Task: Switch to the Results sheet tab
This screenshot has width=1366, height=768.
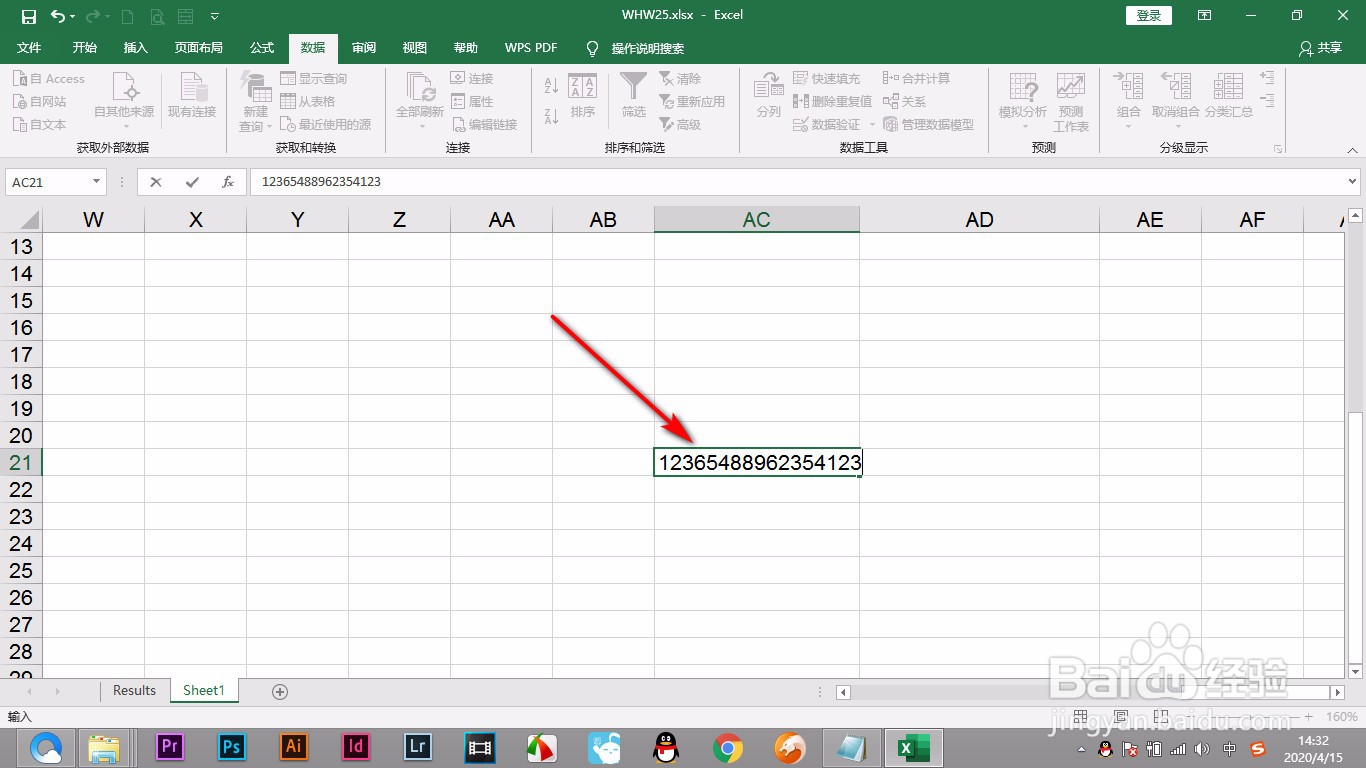Action: pyautogui.click(x=134, y=691)
